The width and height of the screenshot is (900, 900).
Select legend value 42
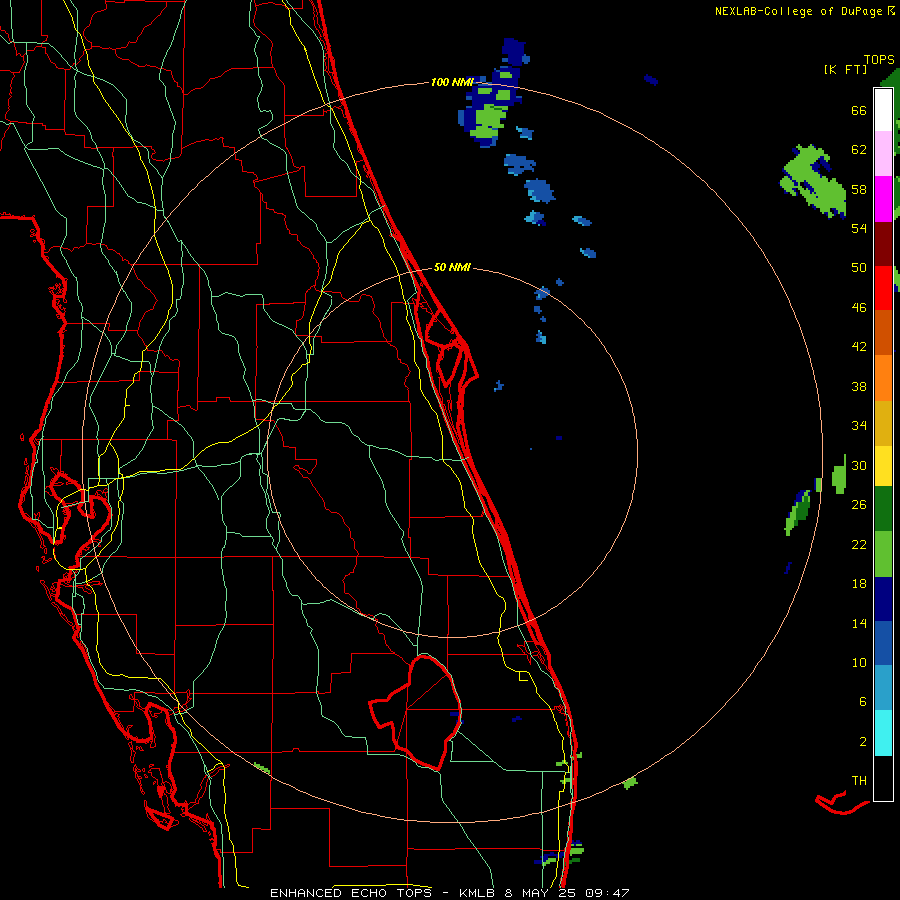859,347
